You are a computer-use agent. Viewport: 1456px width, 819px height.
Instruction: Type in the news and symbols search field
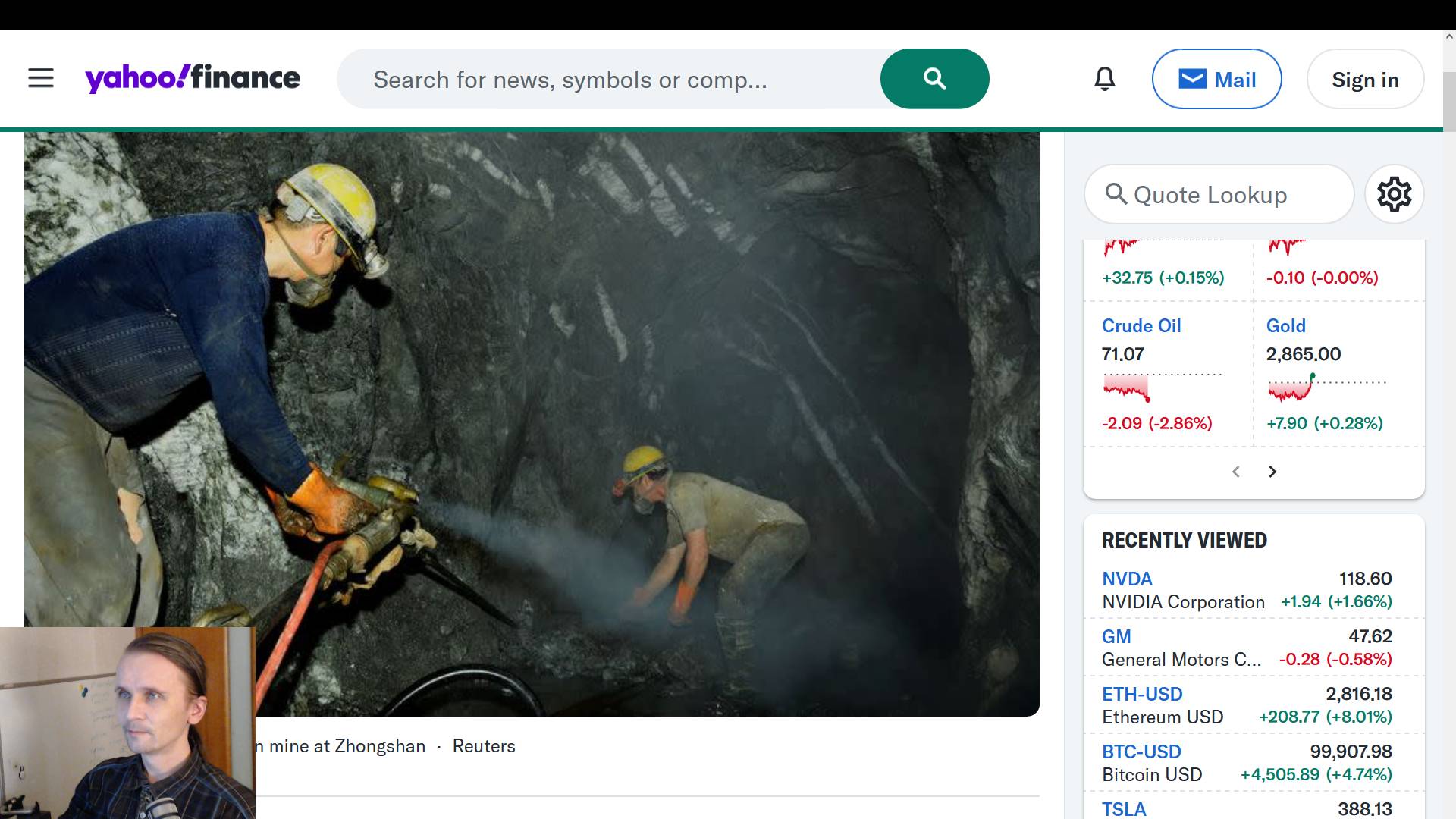click(607, 79)
